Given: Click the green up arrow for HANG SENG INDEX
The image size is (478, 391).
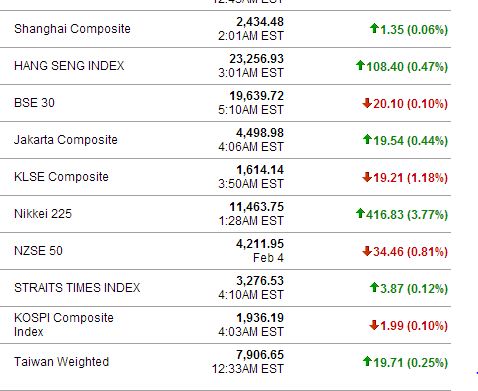Looking at the screenshot, I should tap(360, 65).
